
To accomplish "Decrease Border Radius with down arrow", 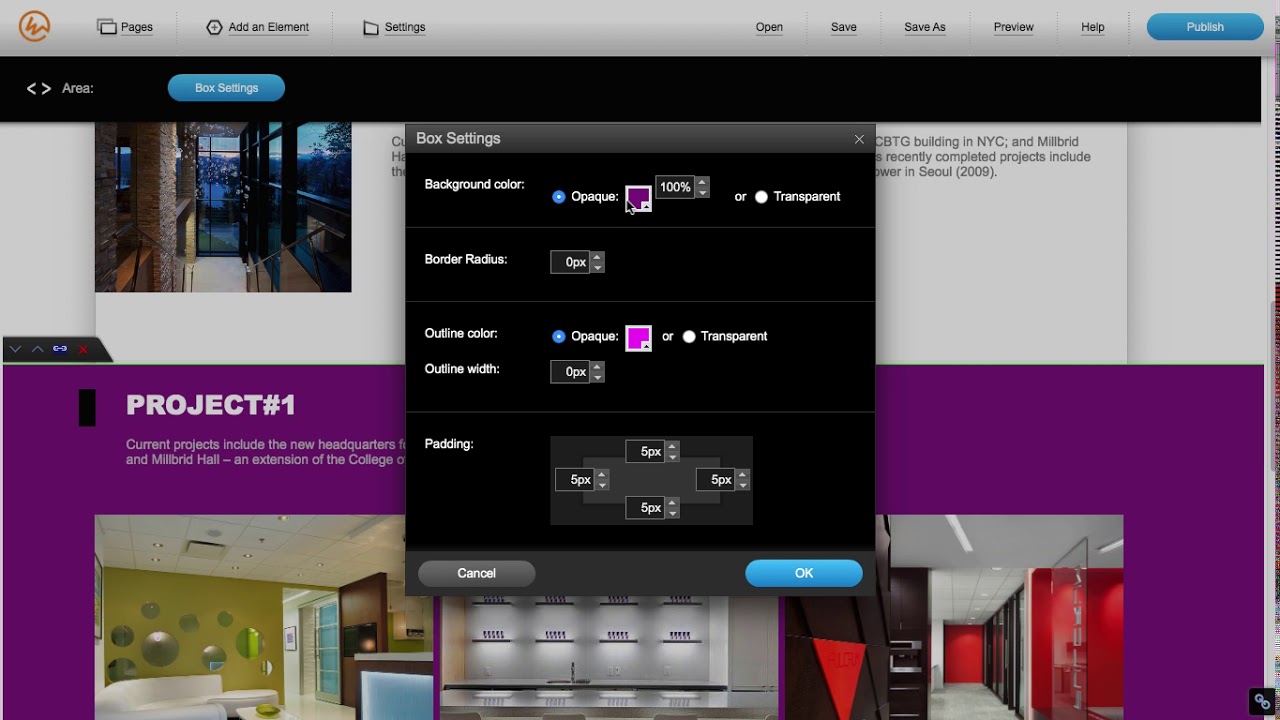I will click(x=597, y=267).
